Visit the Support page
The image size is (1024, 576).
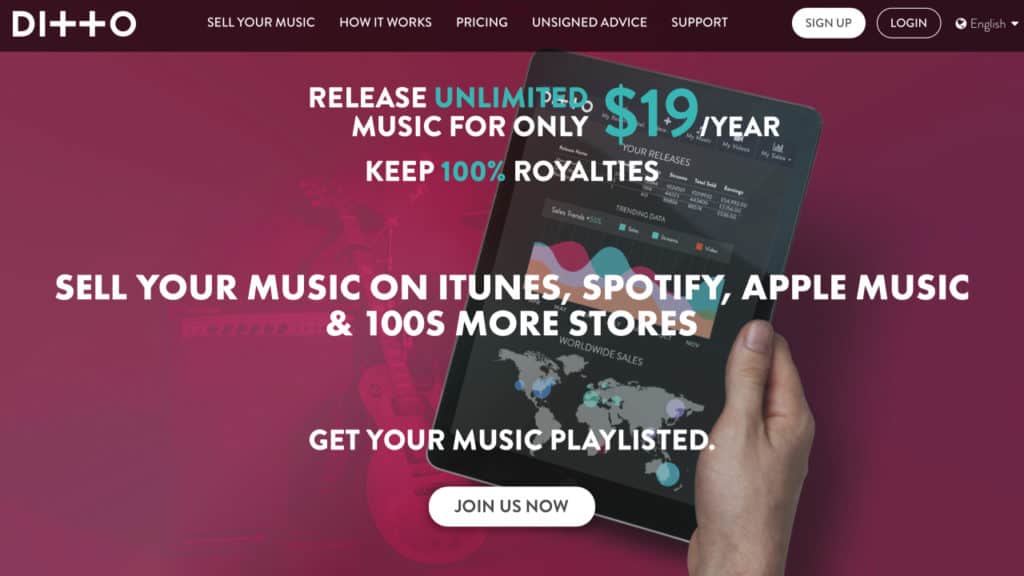point(699,22)
